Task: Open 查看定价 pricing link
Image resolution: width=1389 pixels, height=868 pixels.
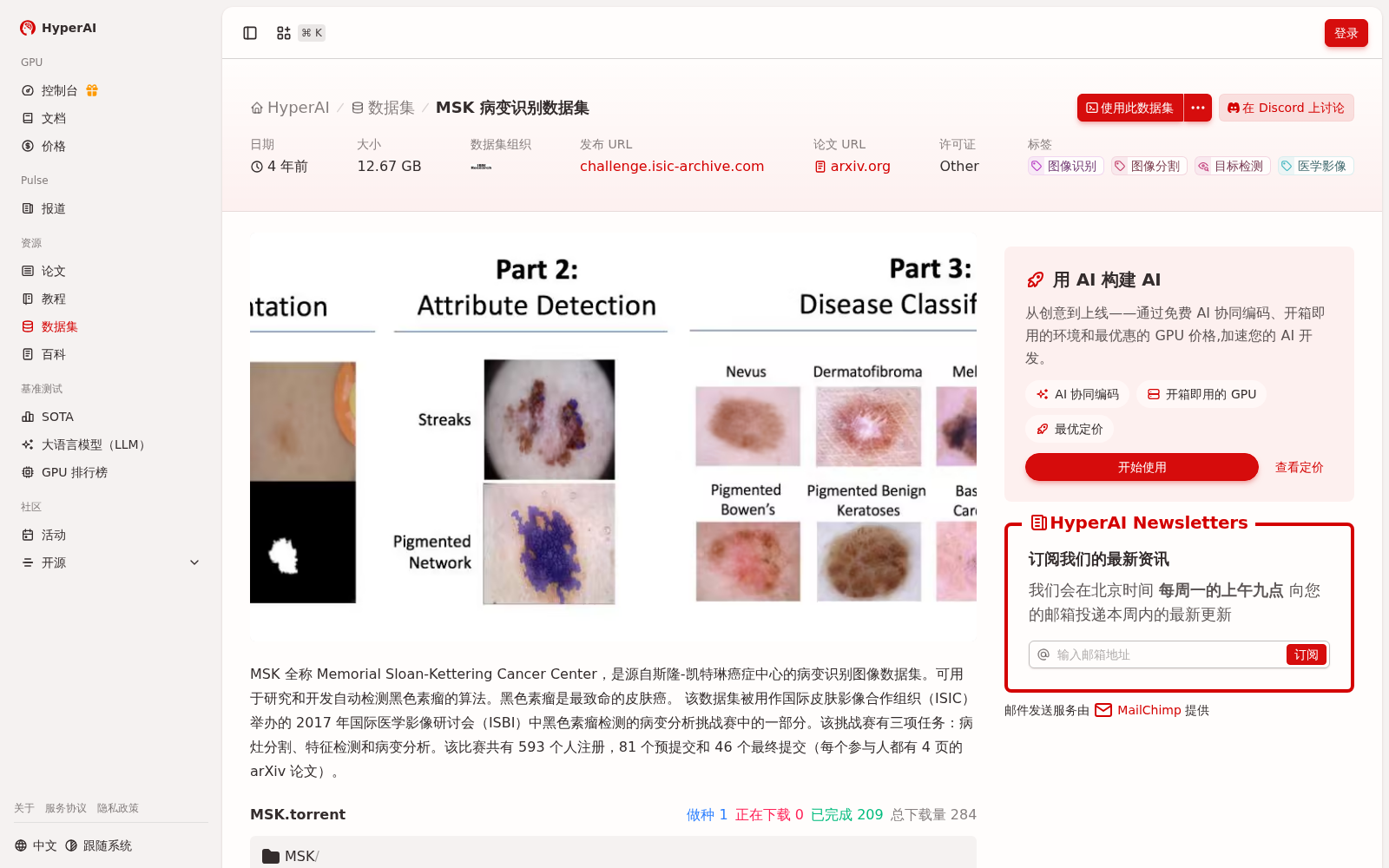Action: (x=1299, y=467)
